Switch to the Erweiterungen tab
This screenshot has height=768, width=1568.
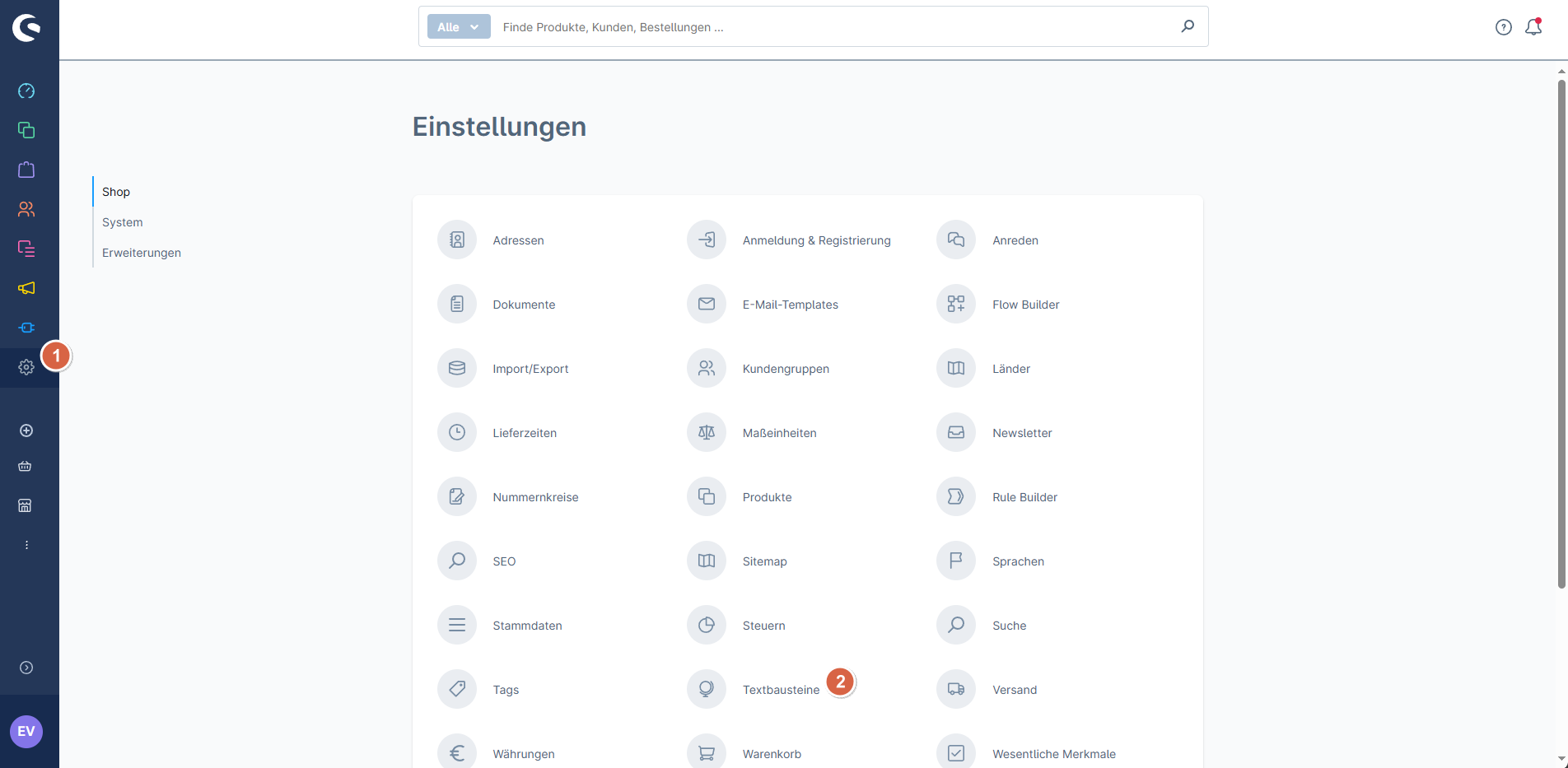click(x=142, y=253)
